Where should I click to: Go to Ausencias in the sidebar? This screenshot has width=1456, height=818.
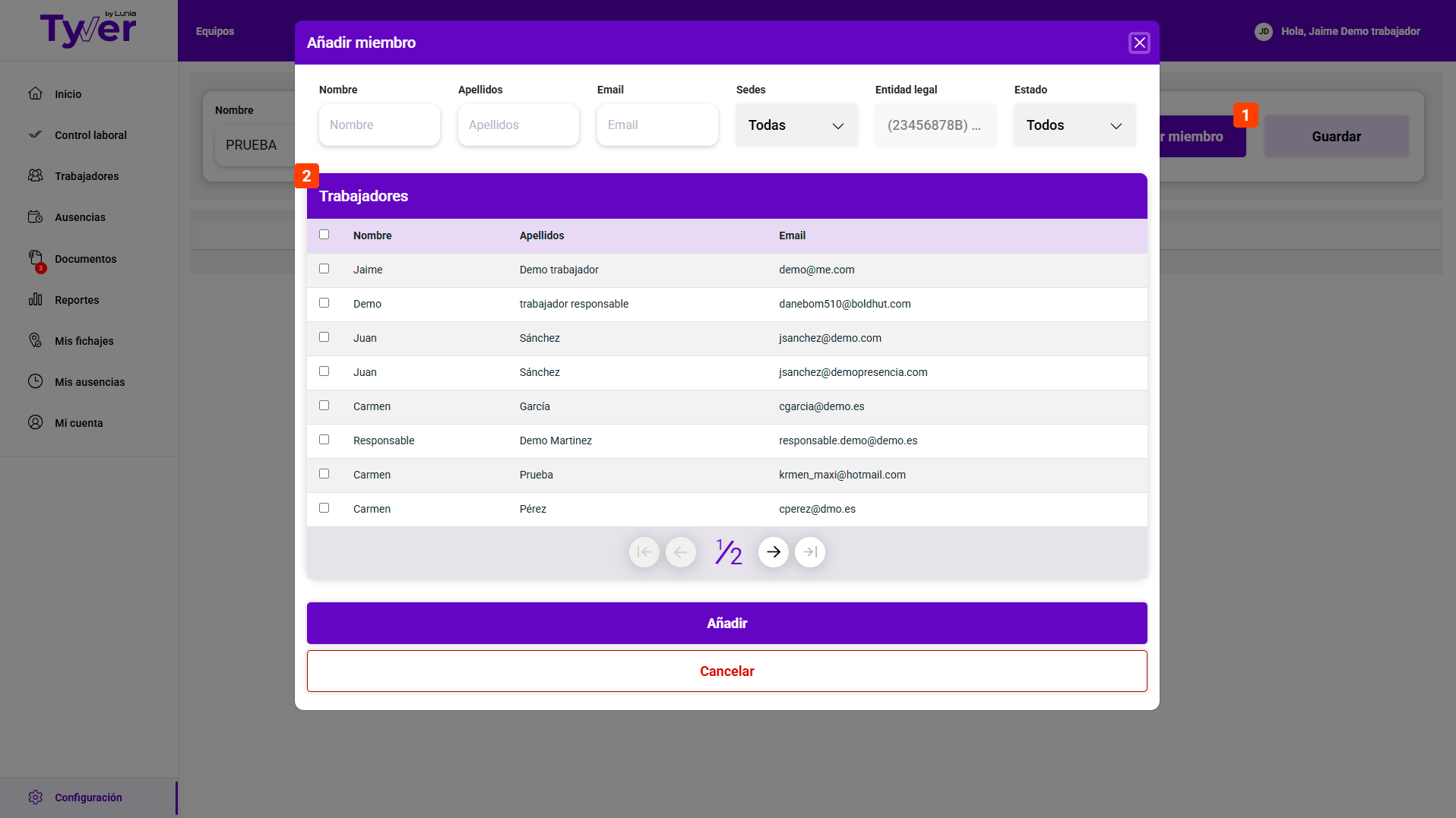pyautogui.click(x=80, y=217)
